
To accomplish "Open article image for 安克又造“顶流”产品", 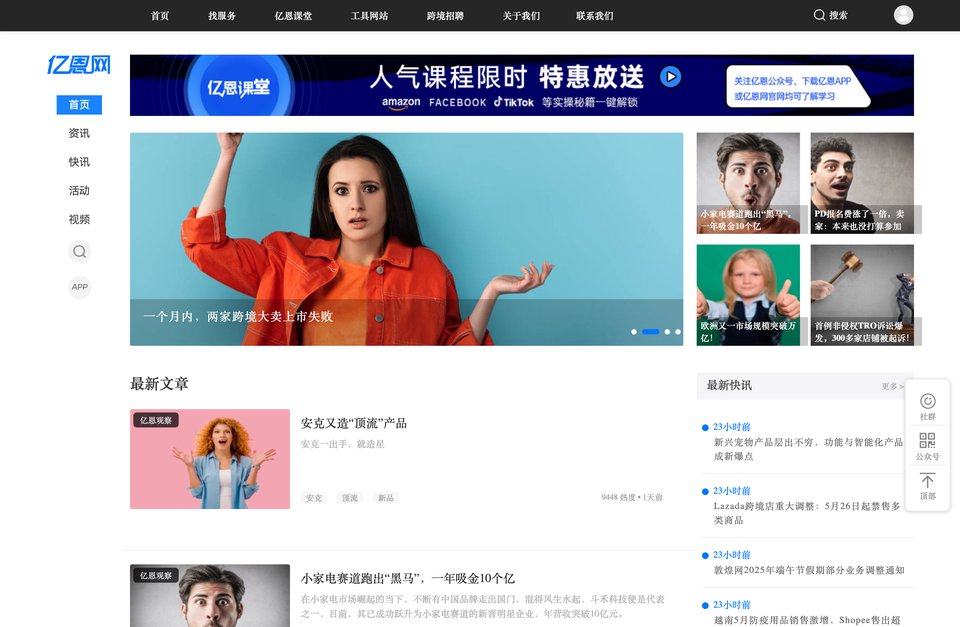I will pyautogui.click(x=210, y=459).
